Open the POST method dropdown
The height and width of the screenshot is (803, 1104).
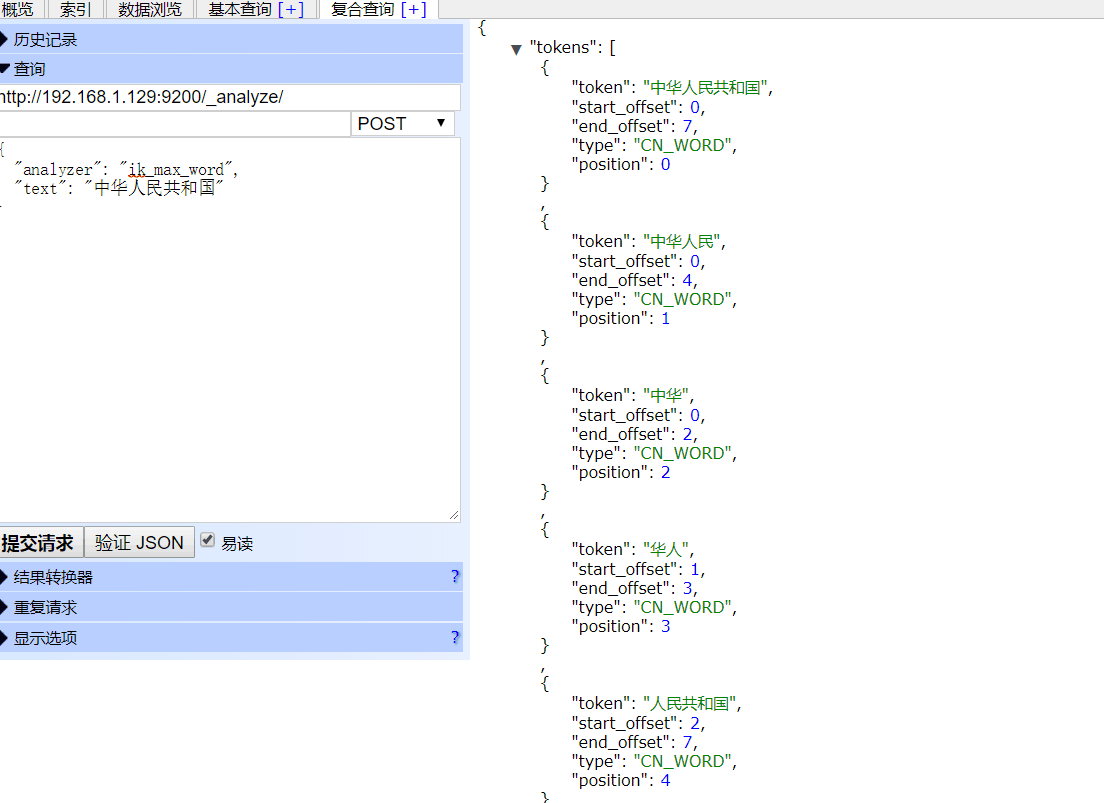[x=402, y=123]
